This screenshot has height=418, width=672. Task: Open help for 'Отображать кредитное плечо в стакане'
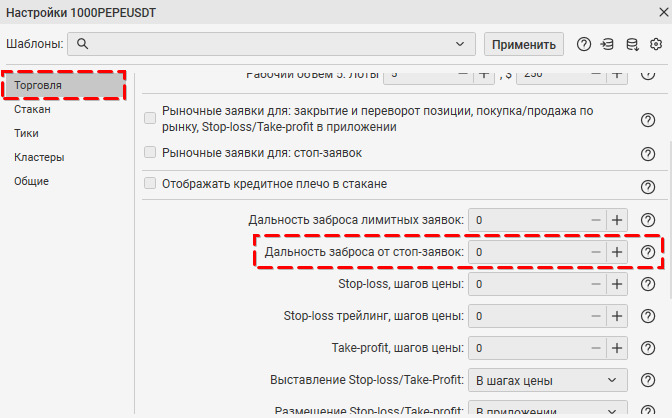click(647, 186)
